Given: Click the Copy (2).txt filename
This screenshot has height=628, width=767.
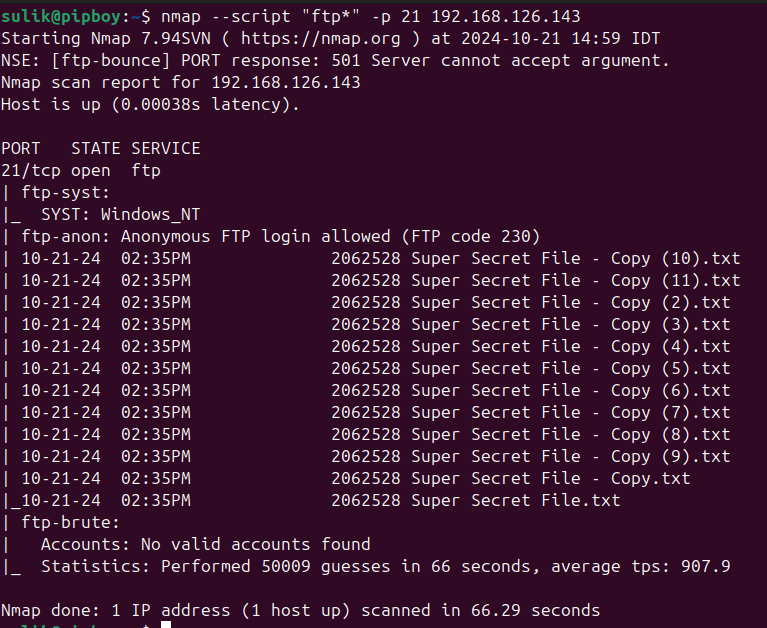Looking at the screenshot, I should pos(670,302).
